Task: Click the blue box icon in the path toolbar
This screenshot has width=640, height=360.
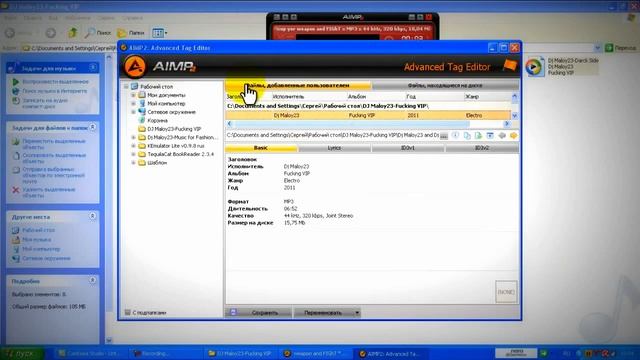Action: click(490, 136)
